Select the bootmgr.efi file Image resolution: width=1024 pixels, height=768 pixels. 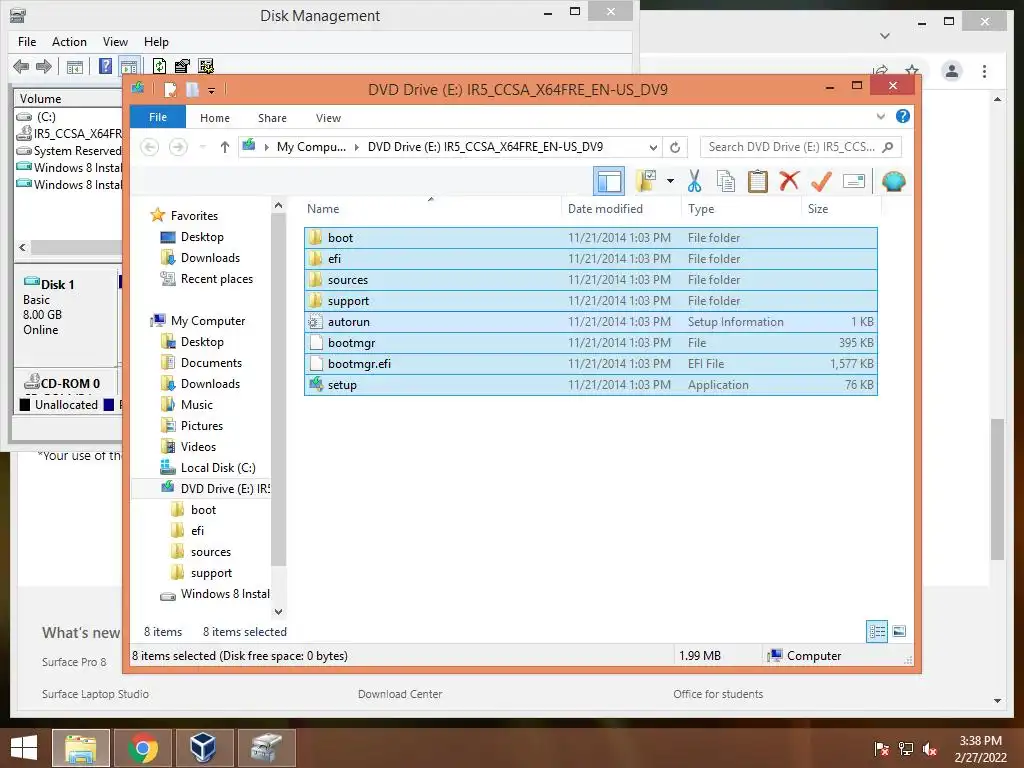[x=590, y=363]
